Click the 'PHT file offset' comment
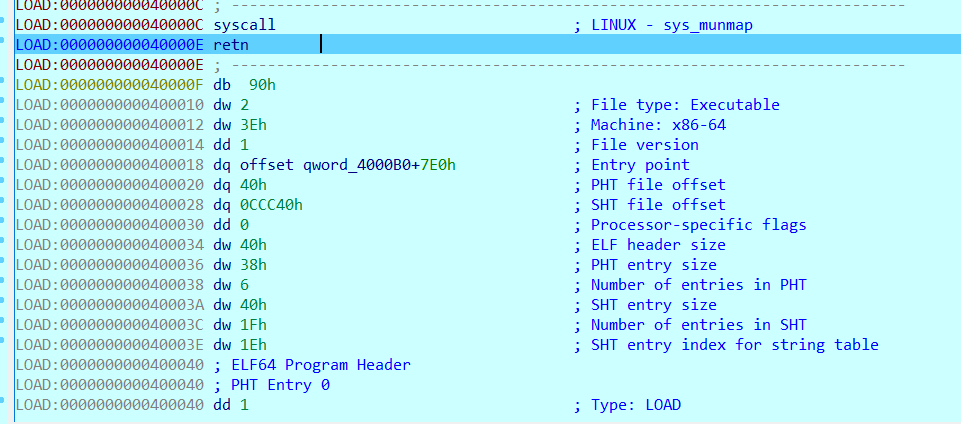The image size is (961, 424). tap(658, 185)
